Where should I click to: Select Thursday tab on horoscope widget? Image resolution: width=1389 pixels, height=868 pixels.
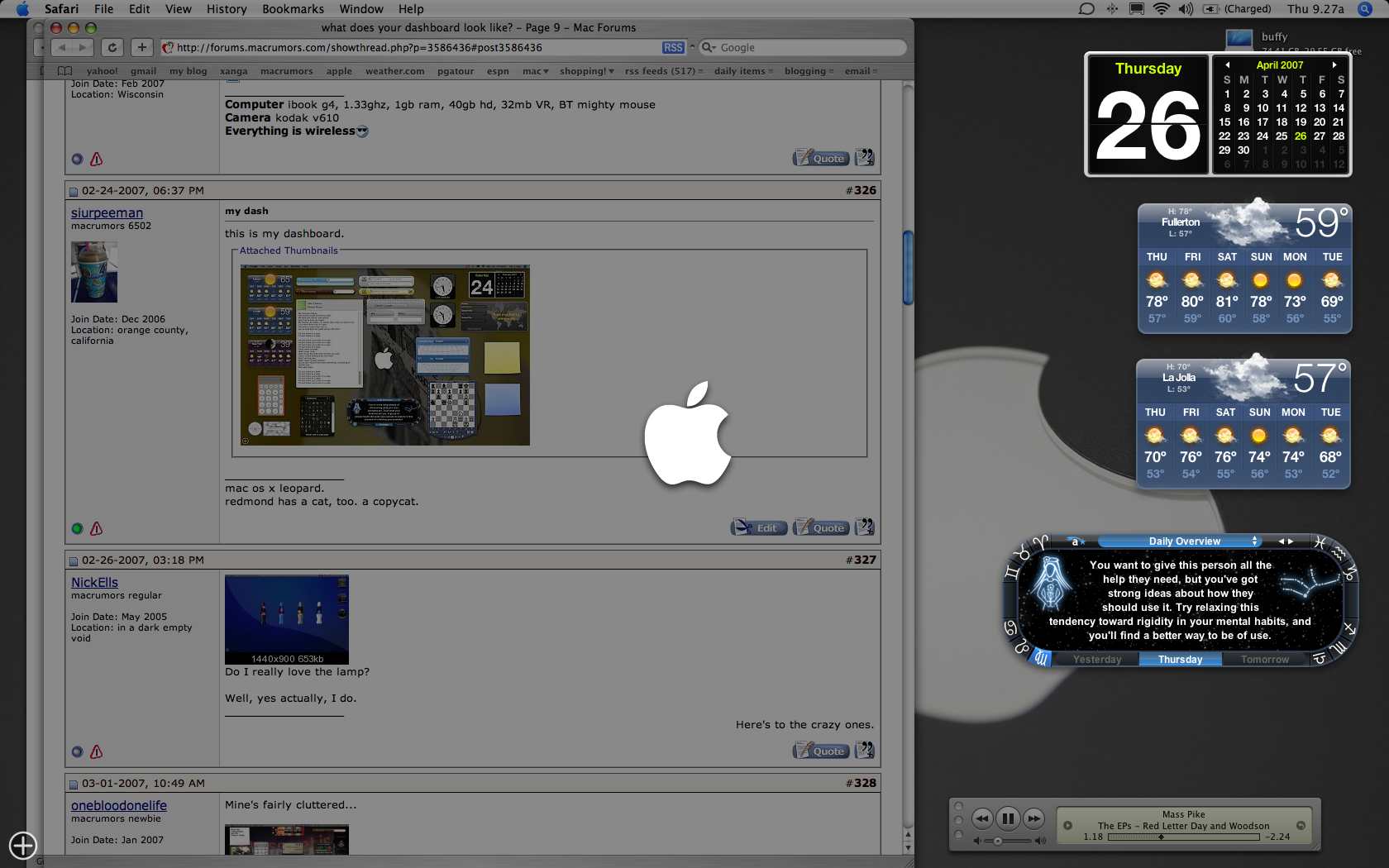[1180, 660]
